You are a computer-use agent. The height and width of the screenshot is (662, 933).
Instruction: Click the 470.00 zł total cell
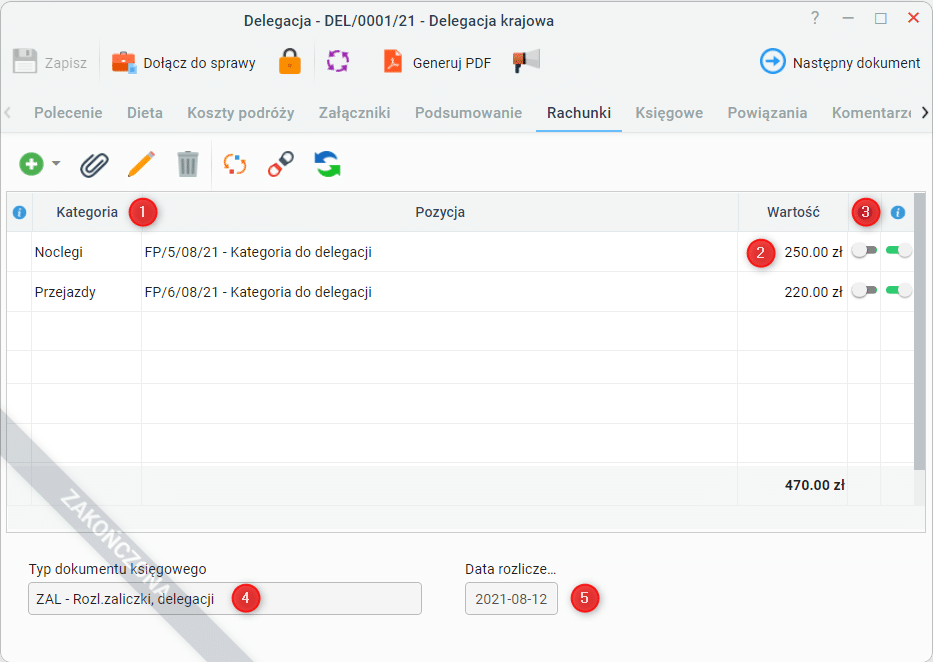pyautogui.click(x=793, y=485)
